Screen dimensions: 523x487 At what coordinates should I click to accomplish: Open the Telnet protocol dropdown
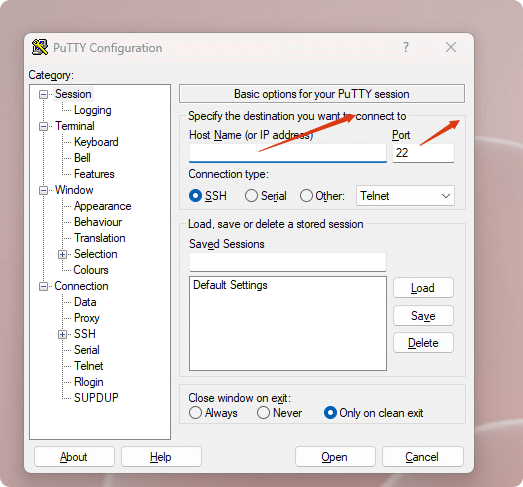(405, 196)
